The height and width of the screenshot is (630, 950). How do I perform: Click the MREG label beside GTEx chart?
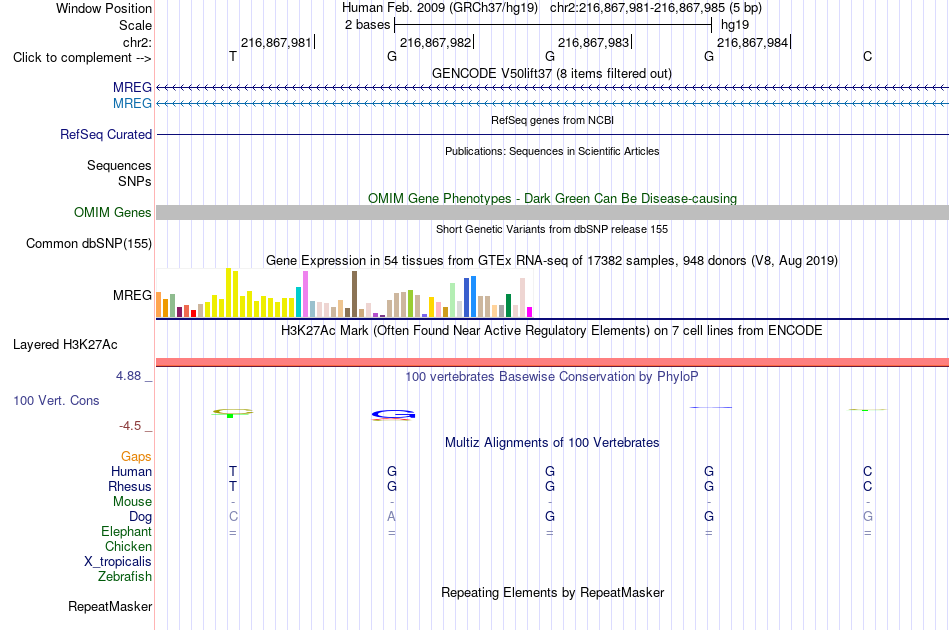[132, 296]
